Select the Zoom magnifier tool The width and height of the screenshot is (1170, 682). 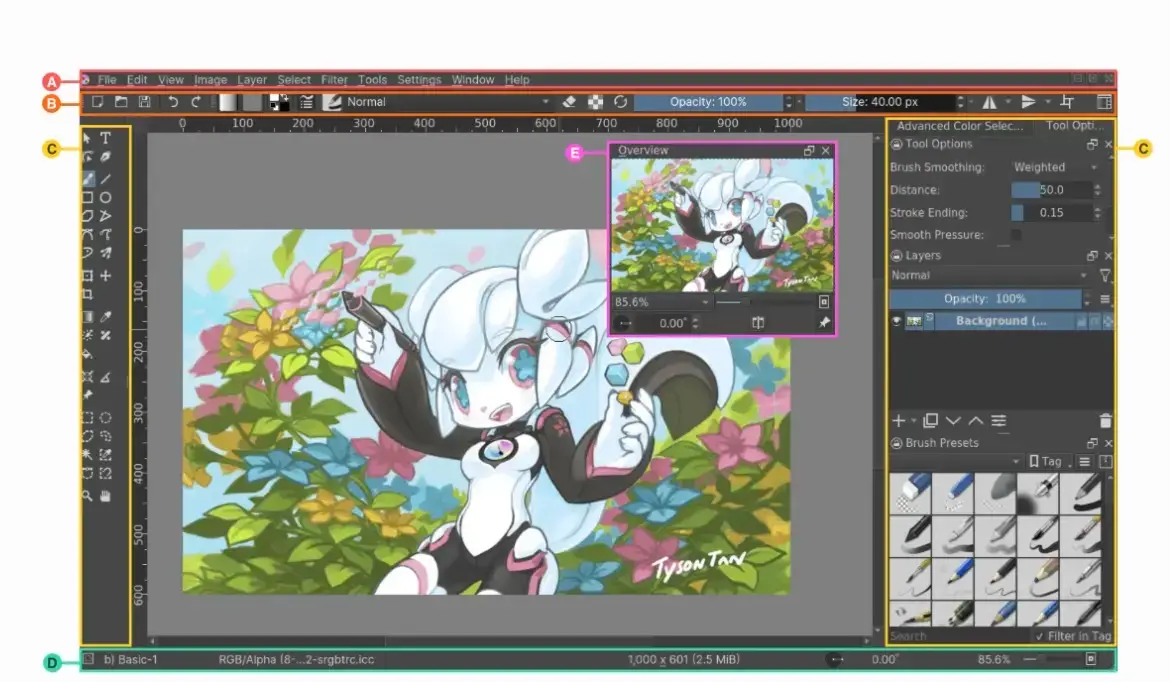[88, 496]
